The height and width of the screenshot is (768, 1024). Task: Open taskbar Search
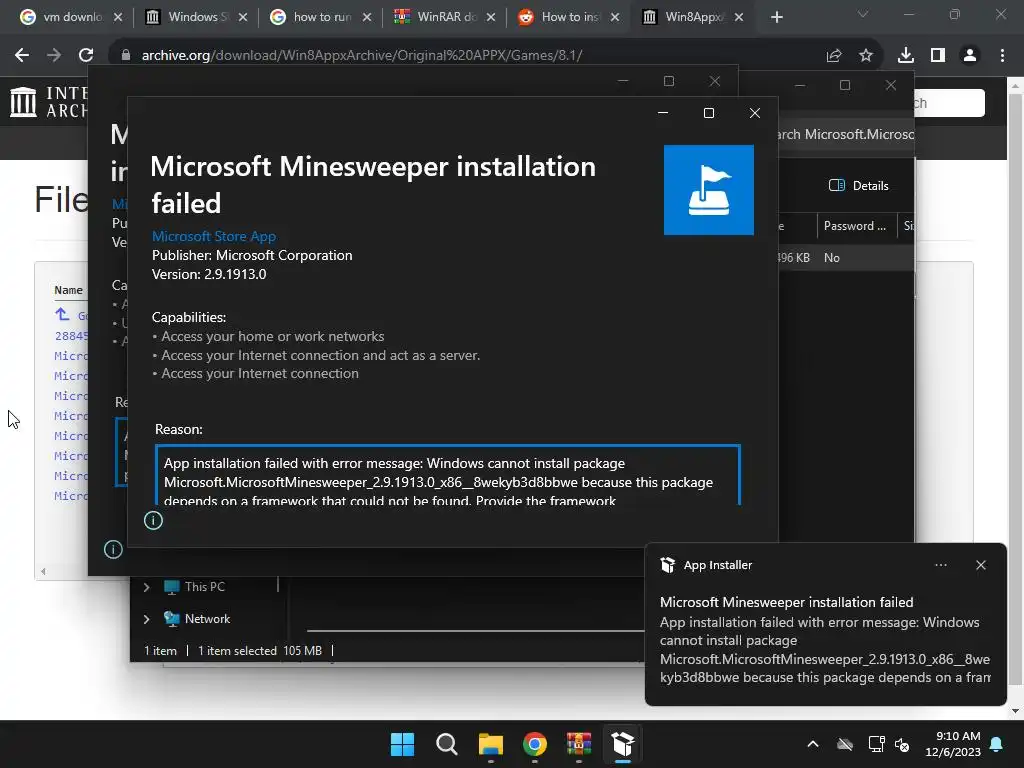[447, 744]
